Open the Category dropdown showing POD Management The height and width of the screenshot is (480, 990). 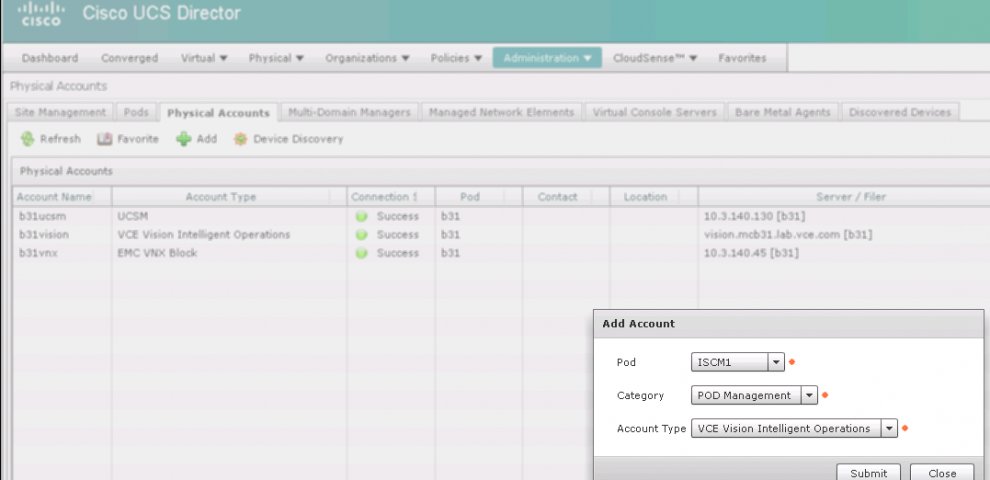[754, 395]
